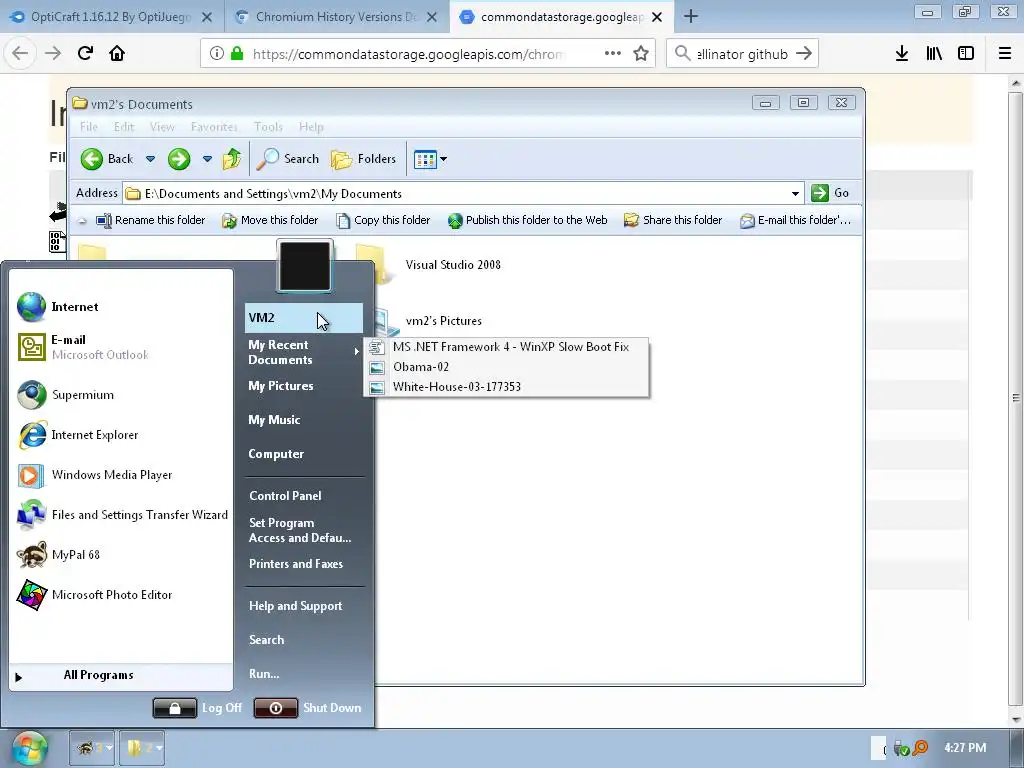Open browser library icon
The image size is (1024, 768).
click(x=934, y=54)
